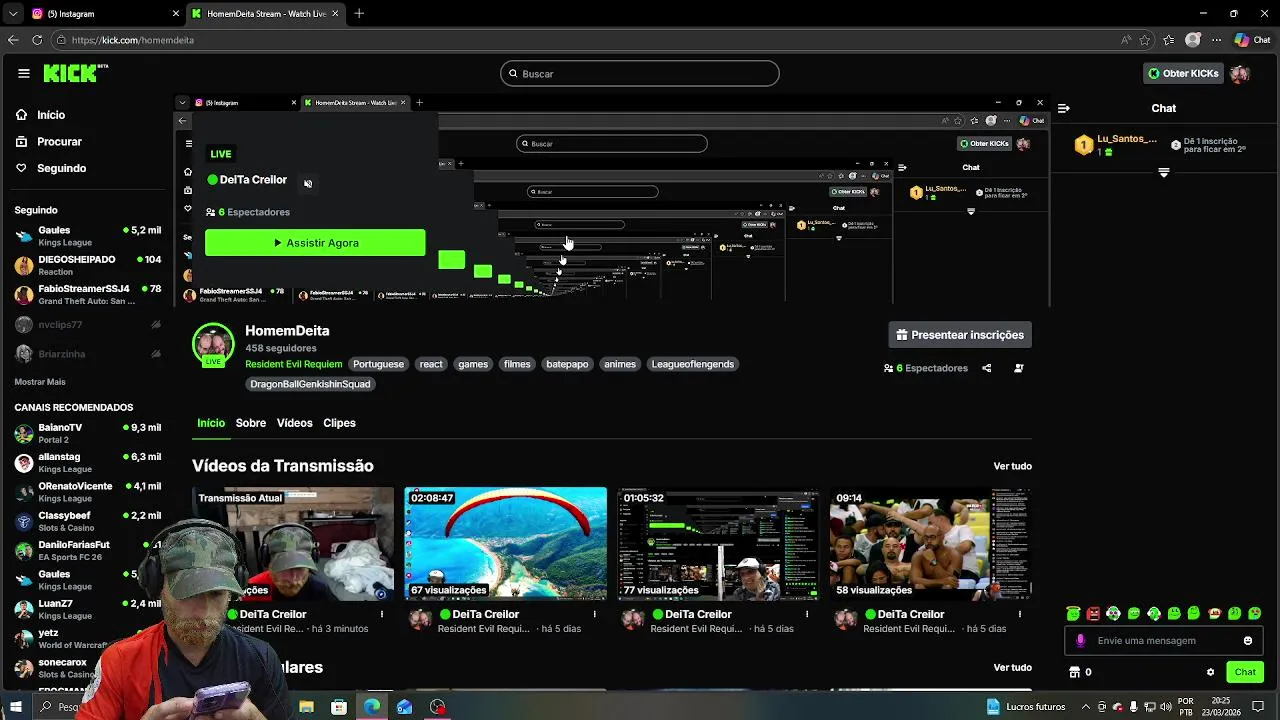Open the 01:05:32 video thumbnail

[x=718, y=544]
